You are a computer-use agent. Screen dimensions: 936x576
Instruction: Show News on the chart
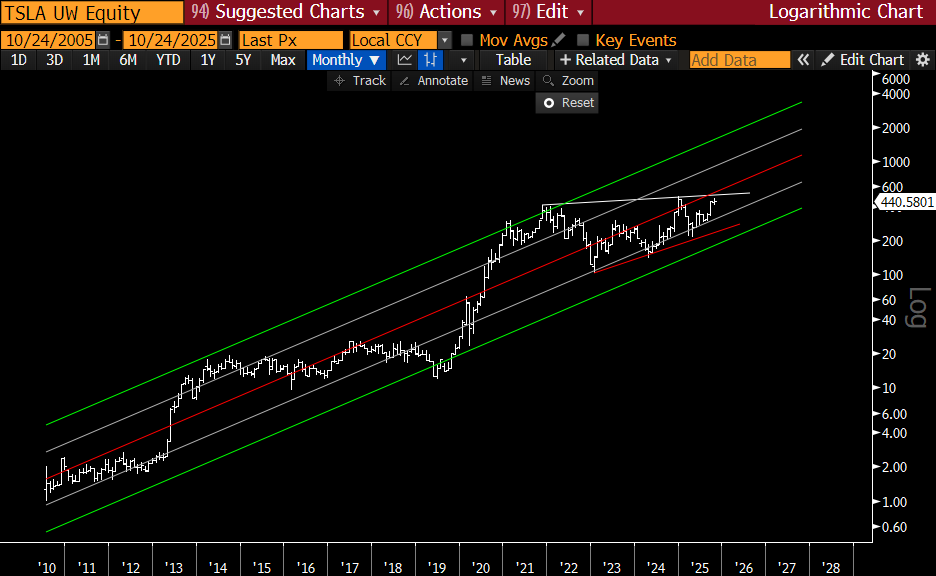[x=506, y=81]
